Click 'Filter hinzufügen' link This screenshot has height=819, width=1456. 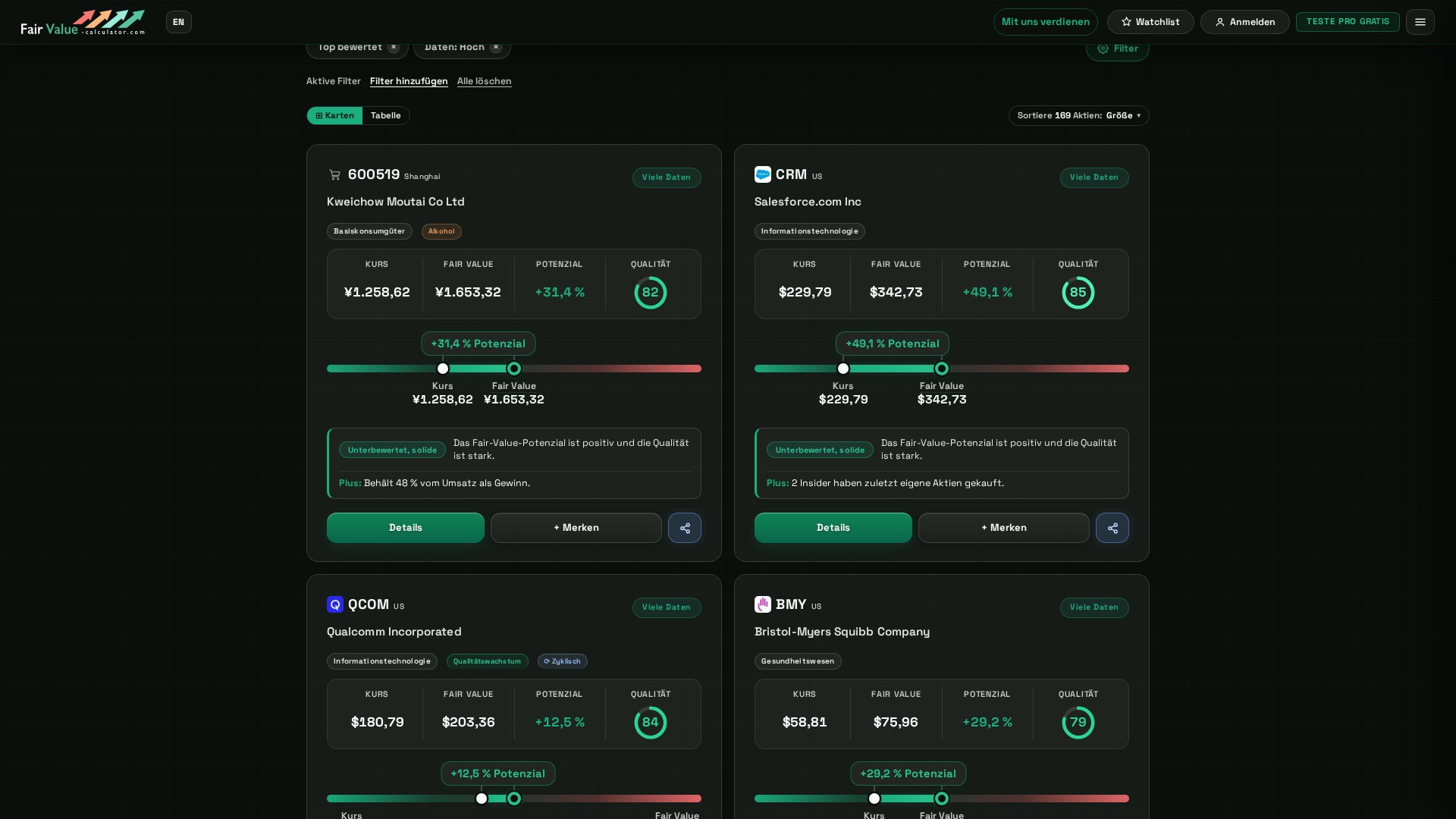409,81
